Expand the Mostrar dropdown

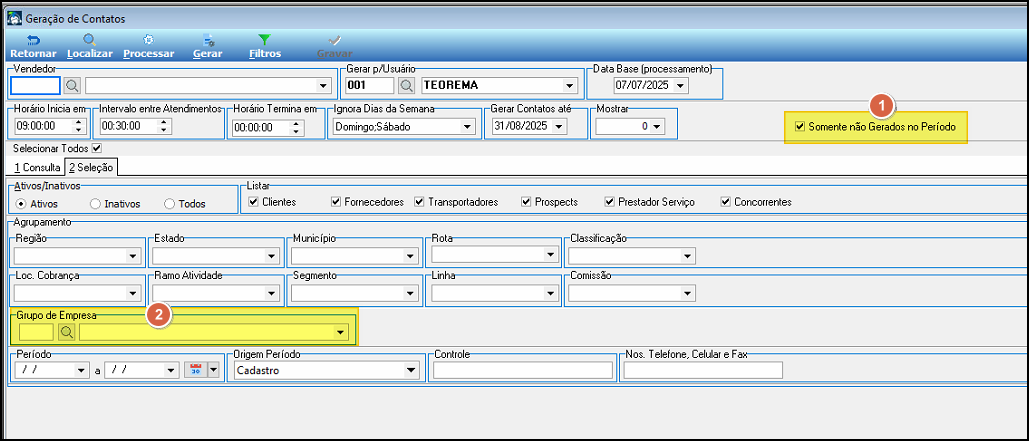click(x=656, y=127)
